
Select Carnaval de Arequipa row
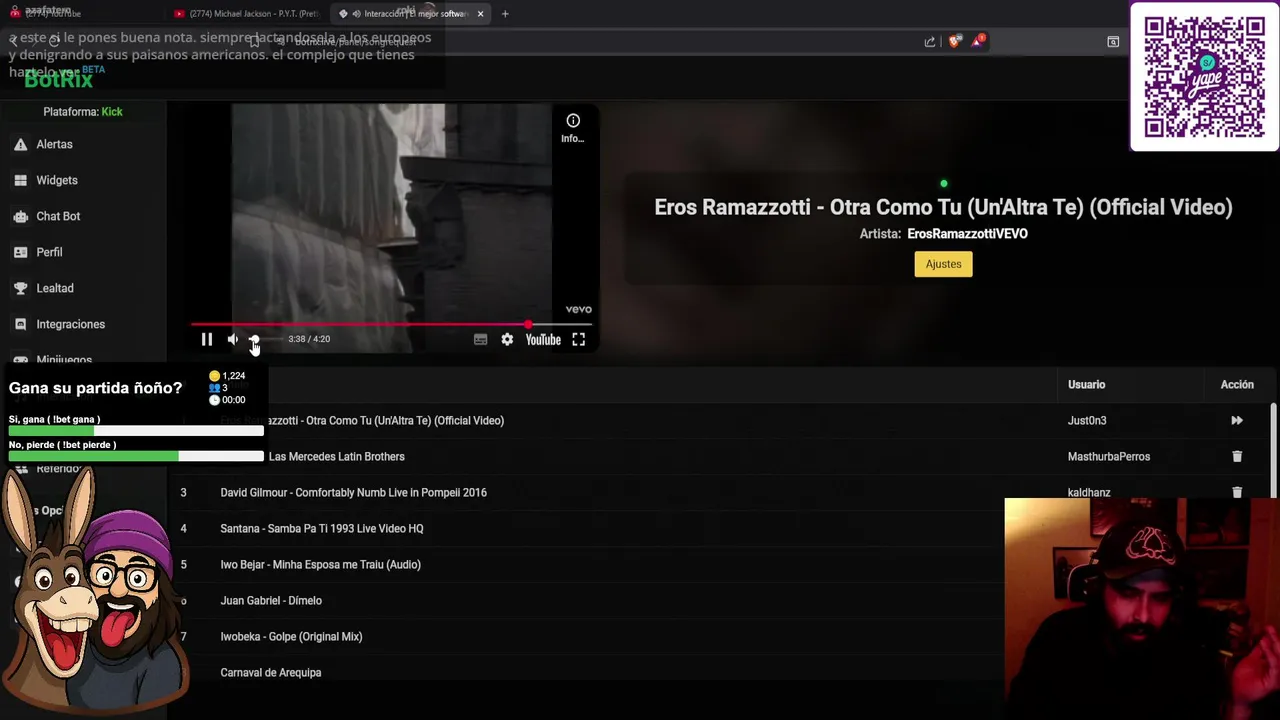271,673
